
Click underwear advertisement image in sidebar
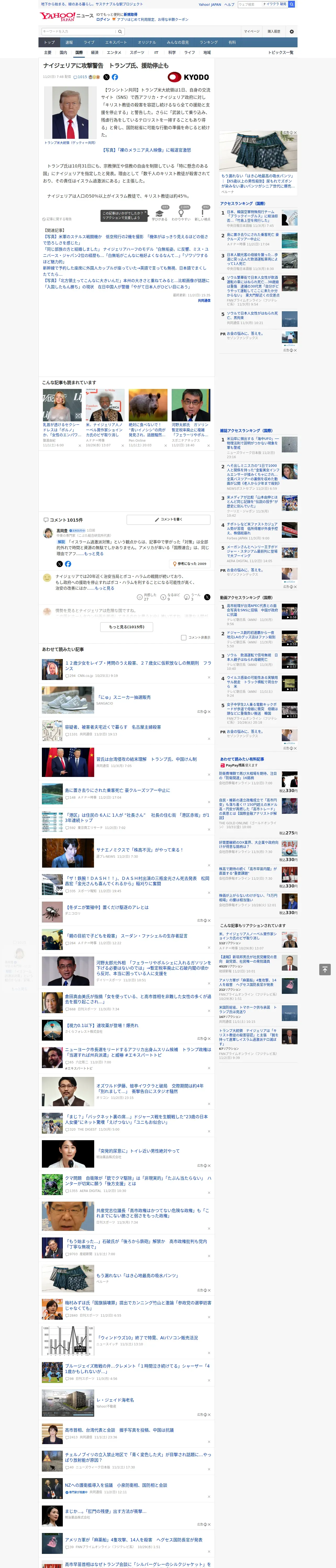click(258, 151)
